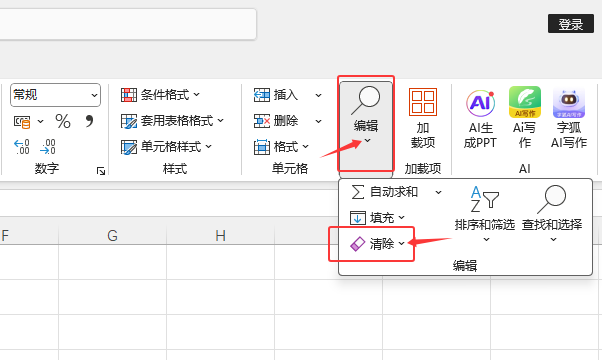The height and width of the screenshot is (360, 602).
Task: Apply percent style with % icon
Action: [x=63, y=121]
